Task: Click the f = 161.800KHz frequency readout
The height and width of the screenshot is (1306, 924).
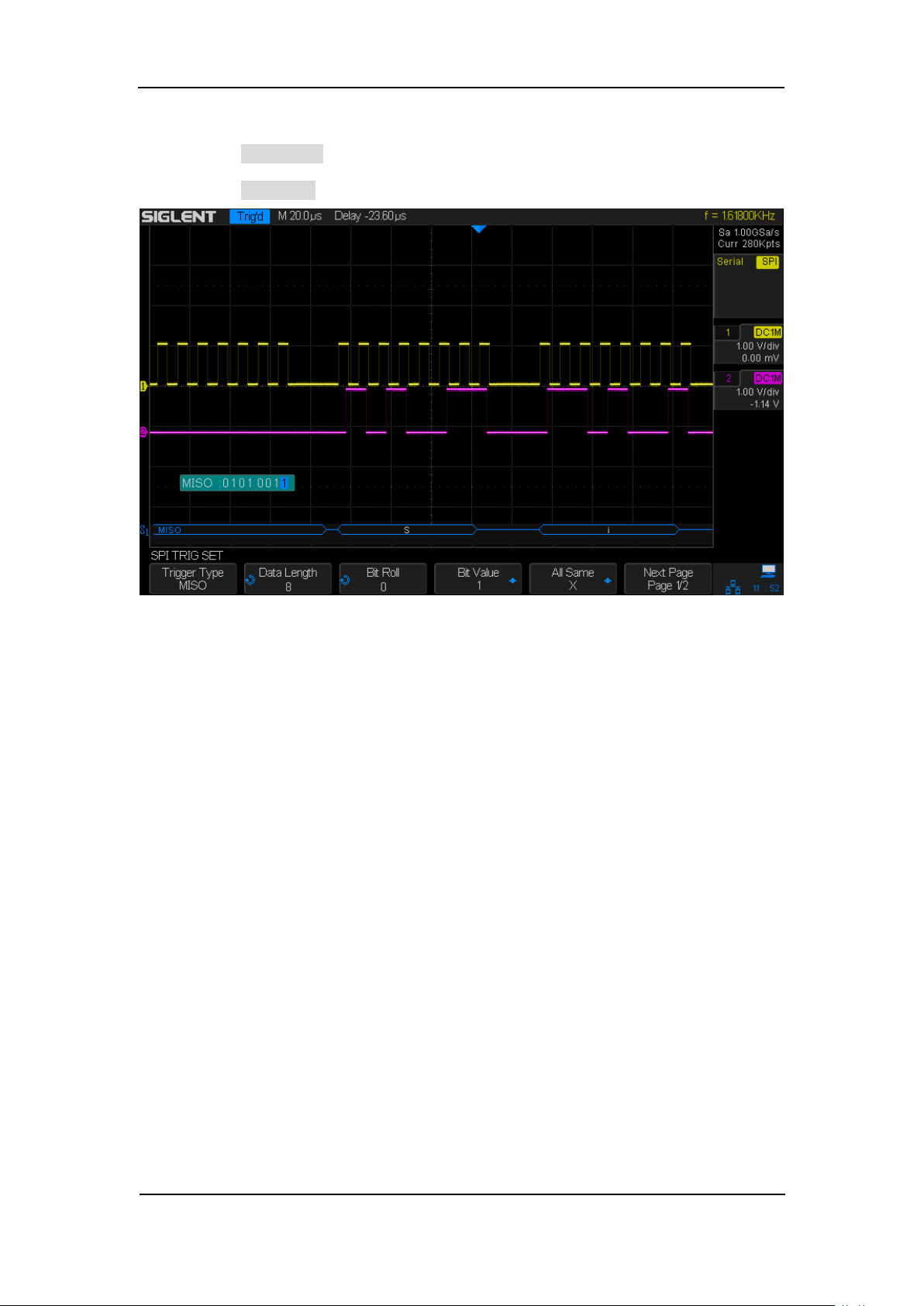Action: coord(740,216)
